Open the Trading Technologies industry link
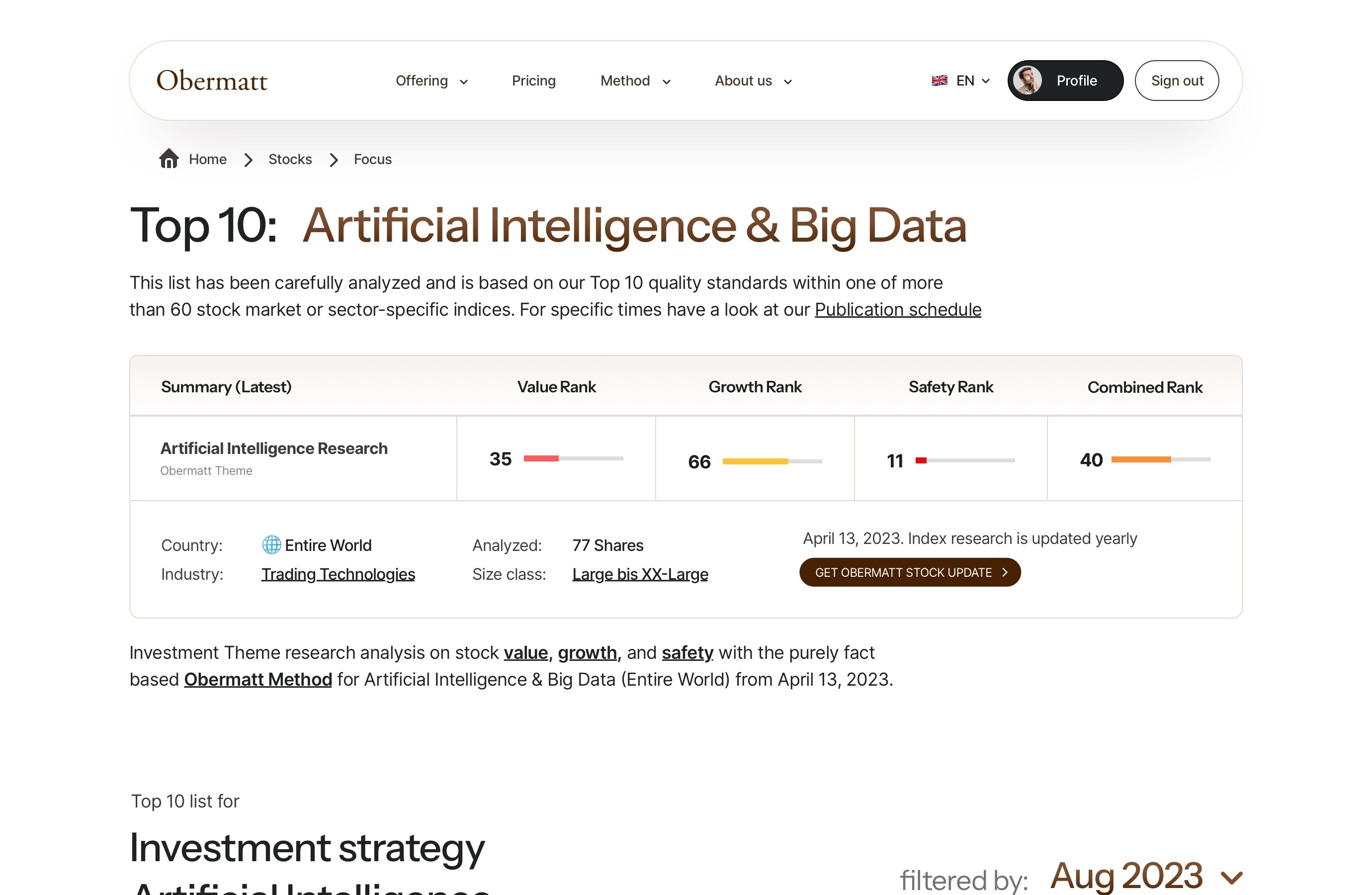 pyautogui.click(x=338, y=574)
